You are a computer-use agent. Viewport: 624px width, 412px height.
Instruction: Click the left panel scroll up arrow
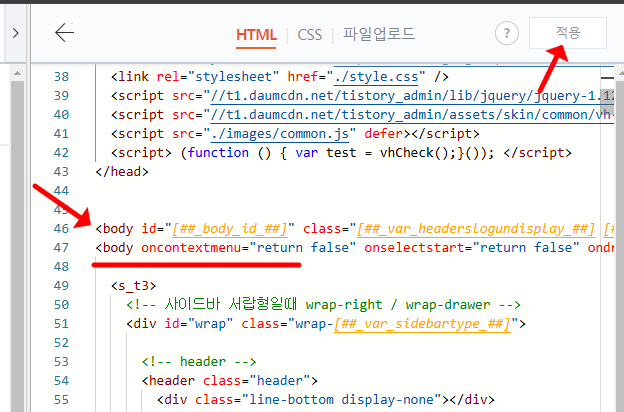pyautogui.click(x=17, y=73)
